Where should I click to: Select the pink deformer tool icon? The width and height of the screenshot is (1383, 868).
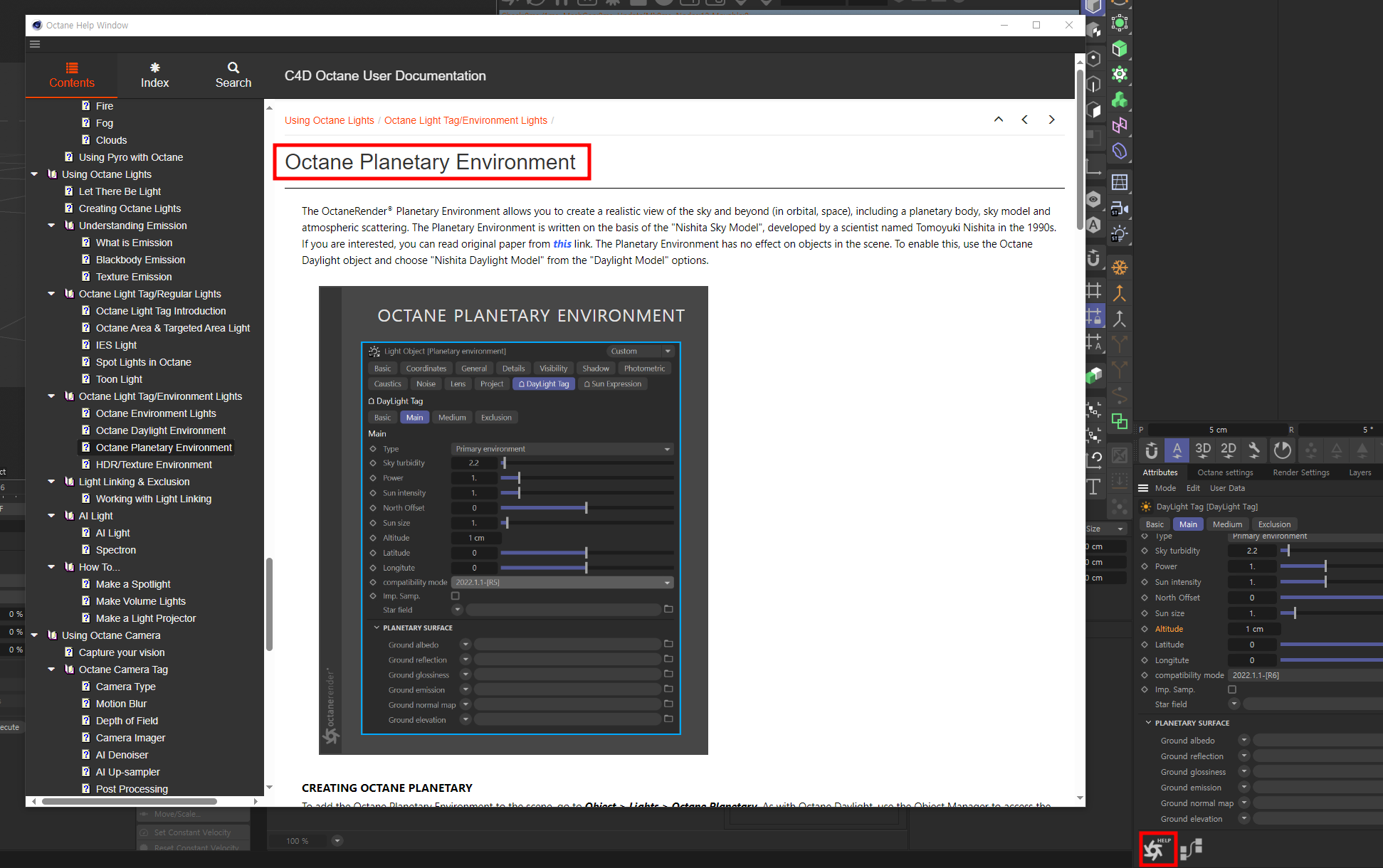pos(1120,125)
